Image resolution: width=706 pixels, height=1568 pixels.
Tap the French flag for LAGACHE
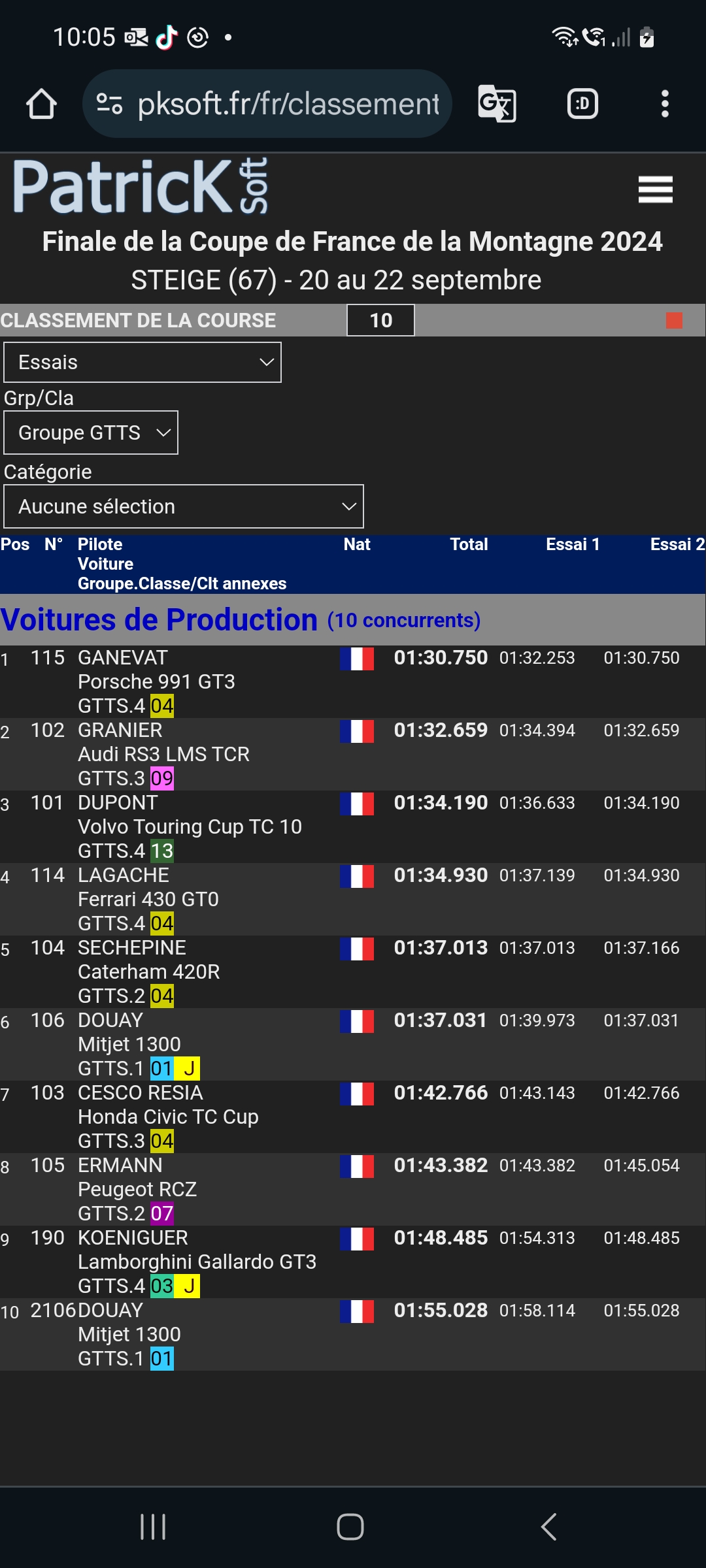[357, 876]
